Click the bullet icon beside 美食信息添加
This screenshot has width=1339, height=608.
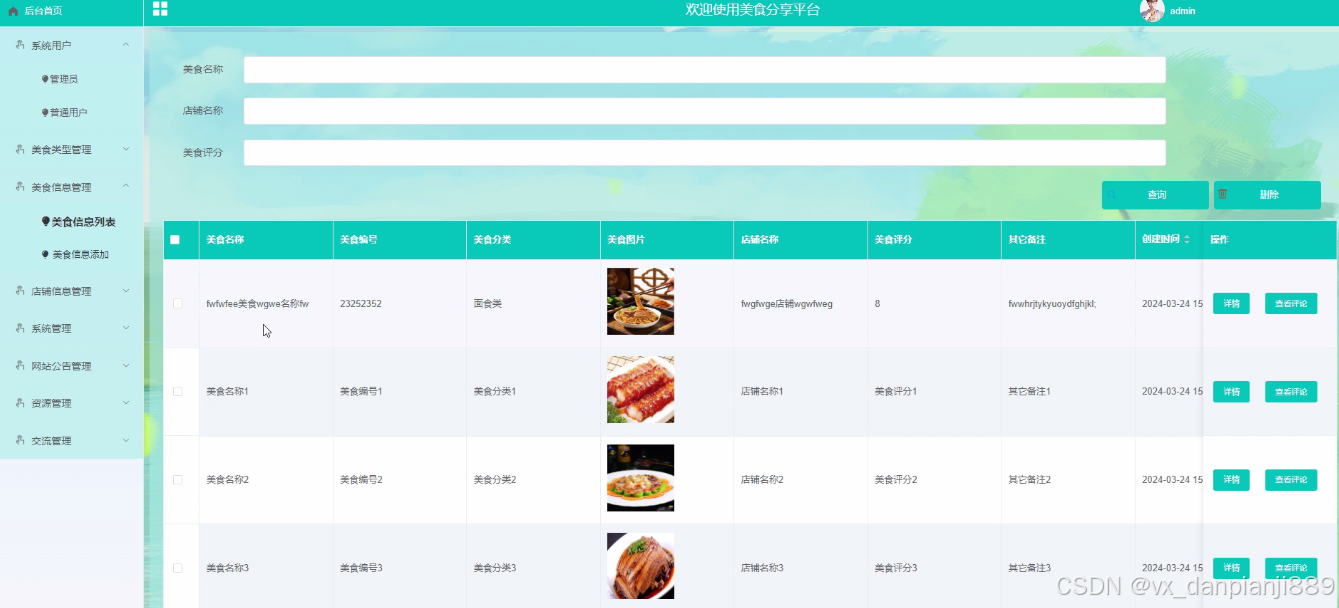(45, 254)
